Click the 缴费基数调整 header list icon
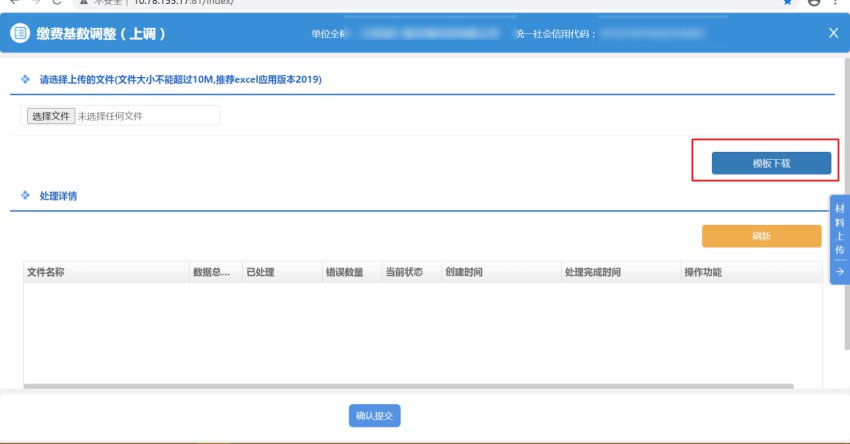 pyautogui.click(x=20, y=33)
